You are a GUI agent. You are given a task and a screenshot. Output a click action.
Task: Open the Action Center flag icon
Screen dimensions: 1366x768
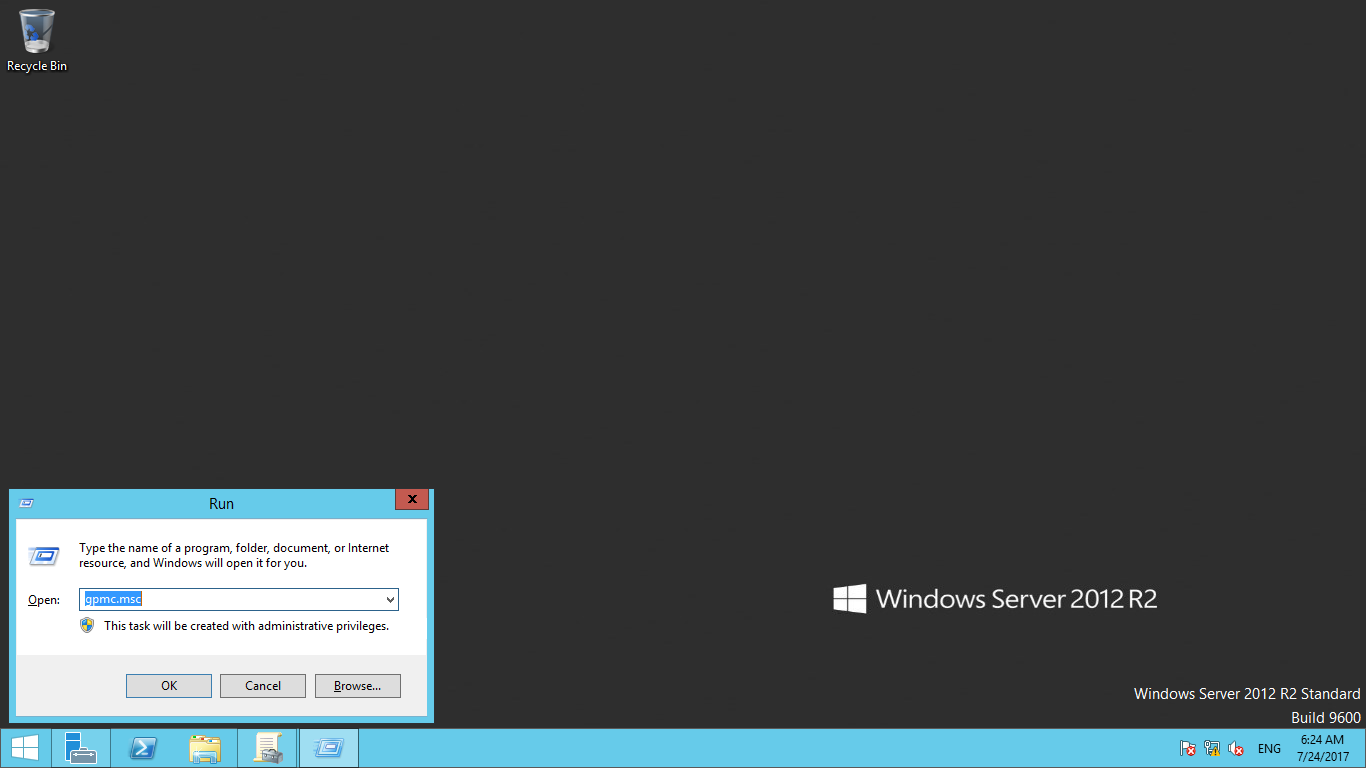[x=1187, y=747]
